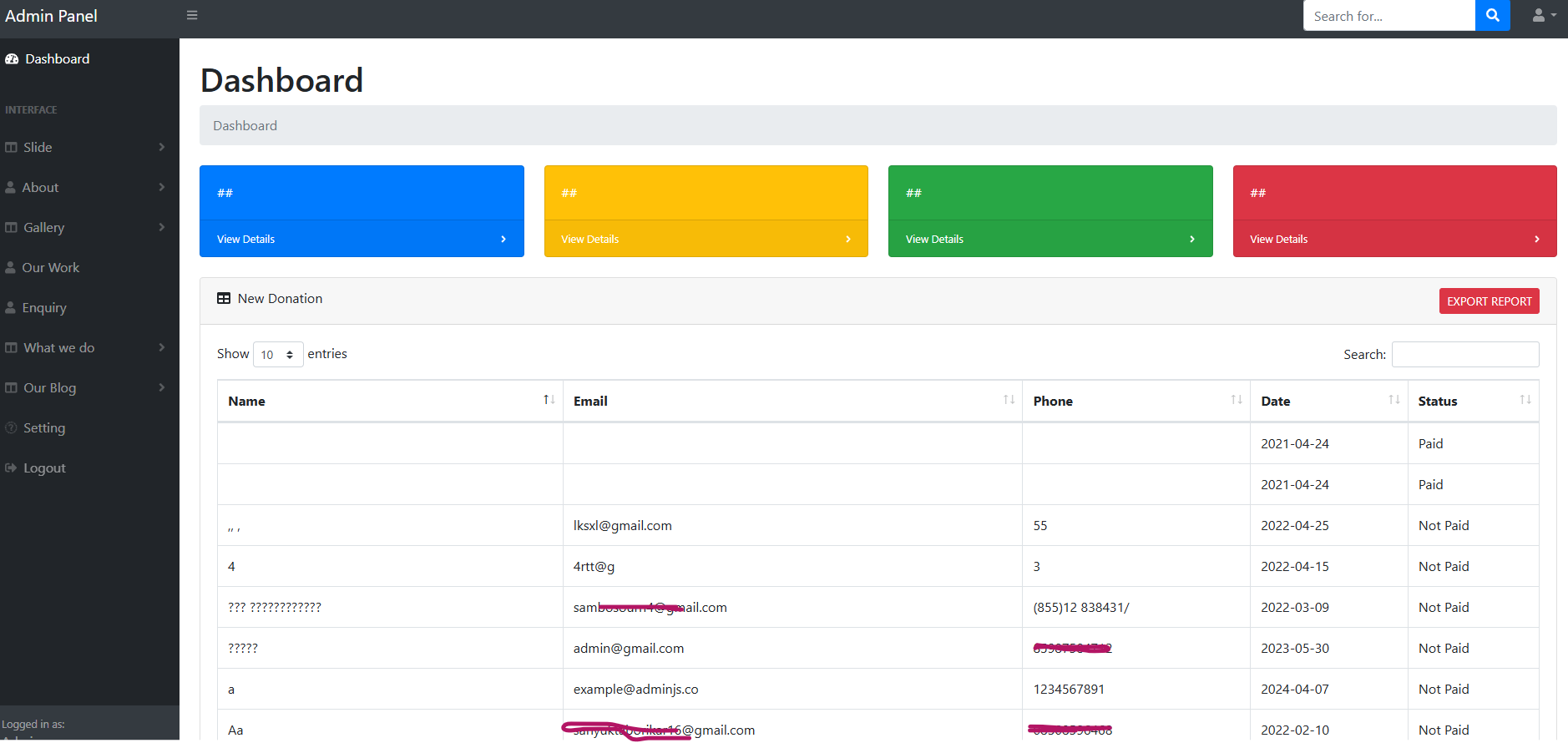The image size is (1568, 743).
Task: Click the hamburger sidebar toggle icon
Action: coord(192,15)
